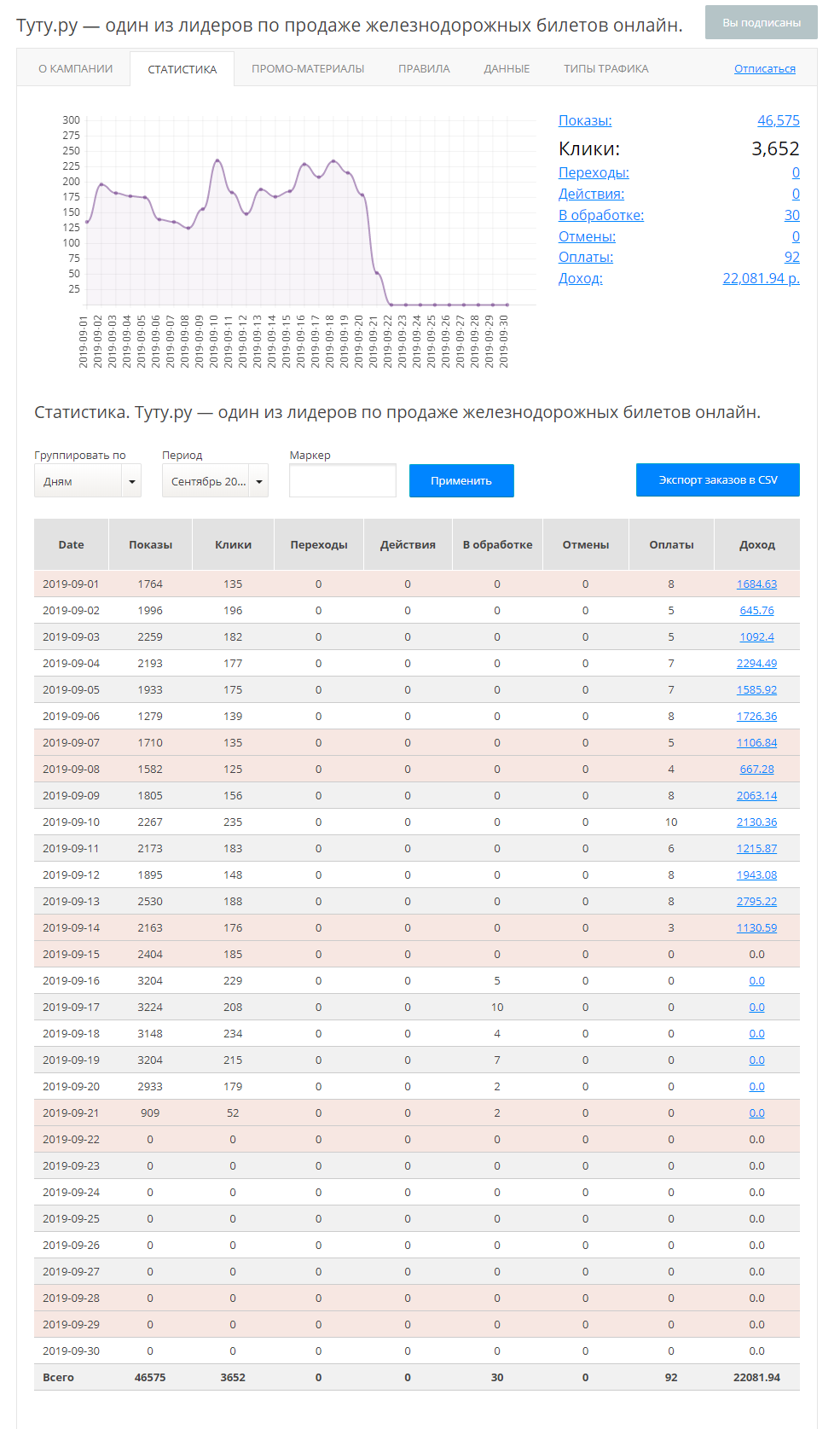840x1429 pixels.
Task: Click the Вы подписаны button
Action: pos(761,22)
